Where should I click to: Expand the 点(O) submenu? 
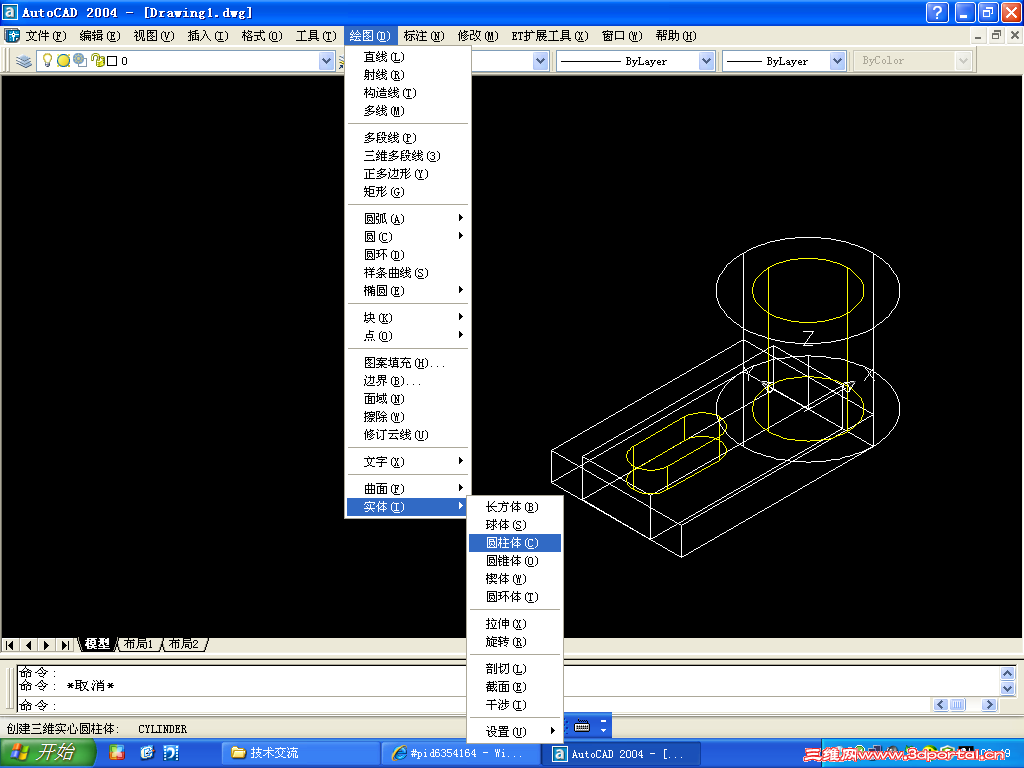[408, 336]
